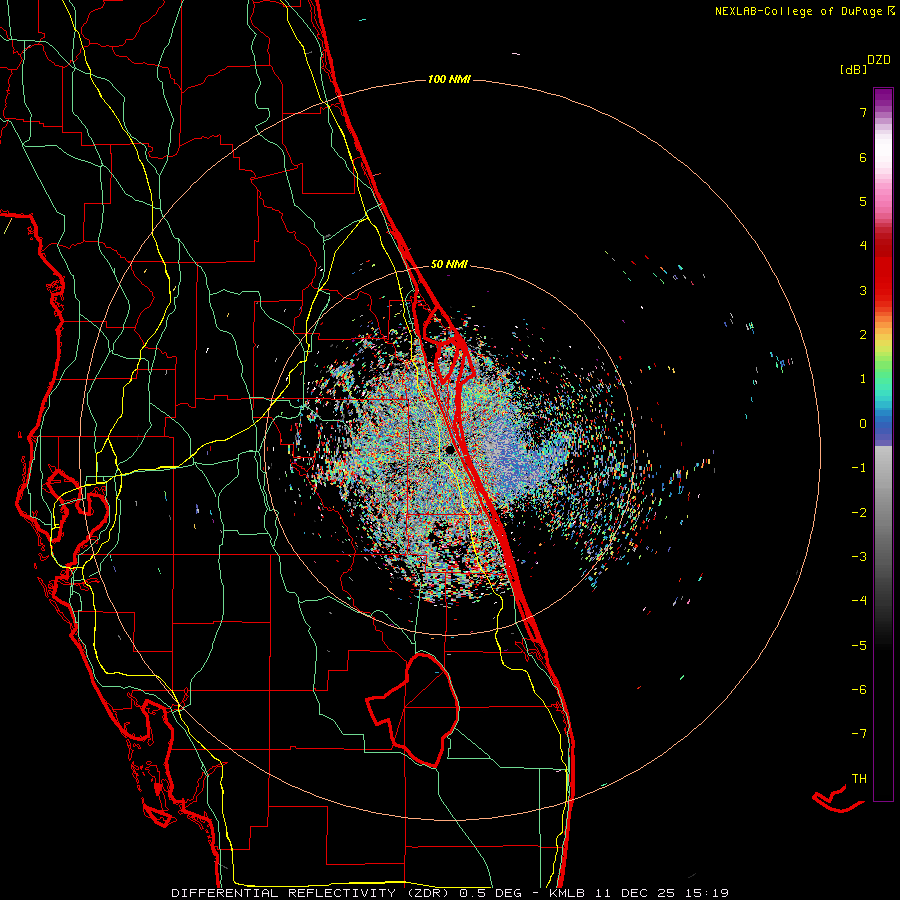This screenshot has height=900, width=900.
Task: Click the -3 value on the color scale
Action: click(859, 556)
